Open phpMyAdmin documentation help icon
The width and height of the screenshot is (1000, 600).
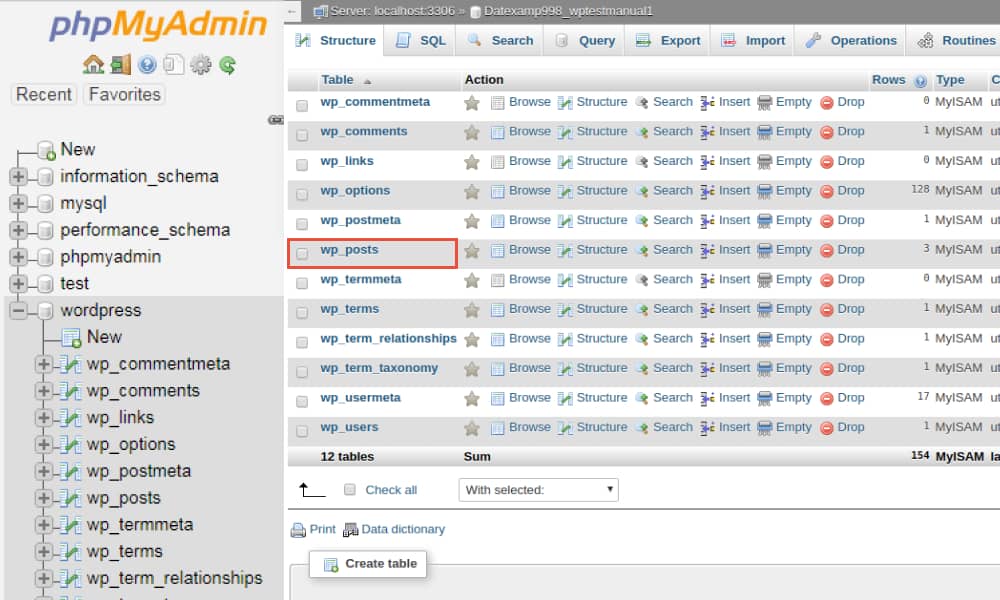[x=147, y=64]
